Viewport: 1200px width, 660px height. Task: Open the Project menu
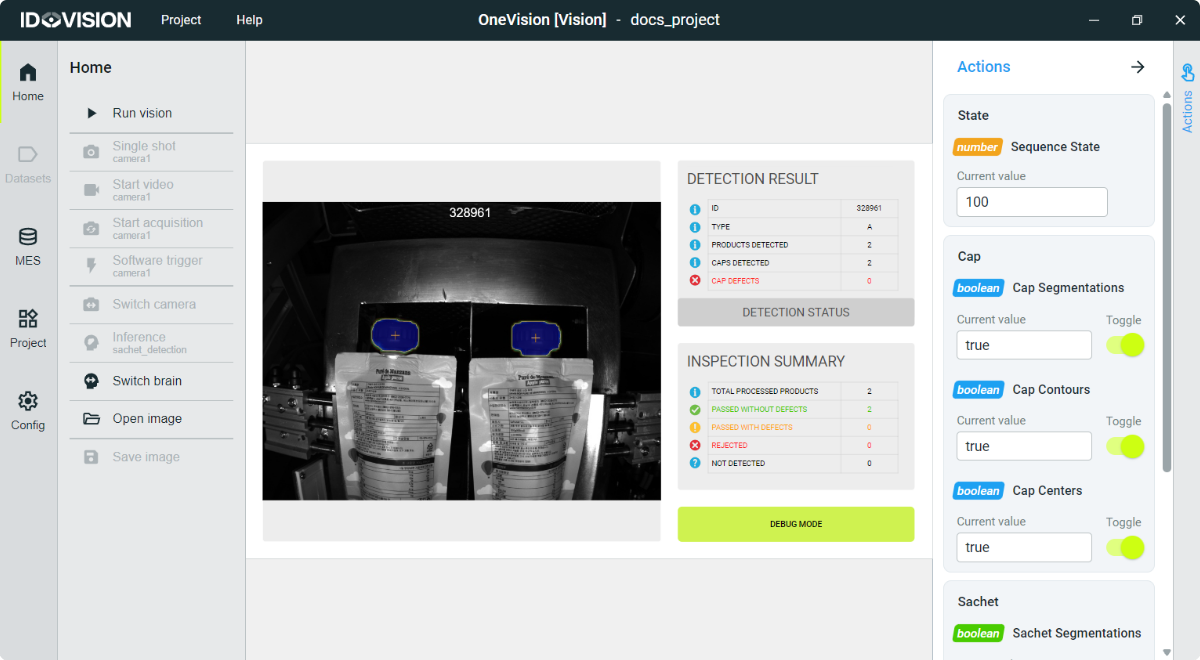181,20
